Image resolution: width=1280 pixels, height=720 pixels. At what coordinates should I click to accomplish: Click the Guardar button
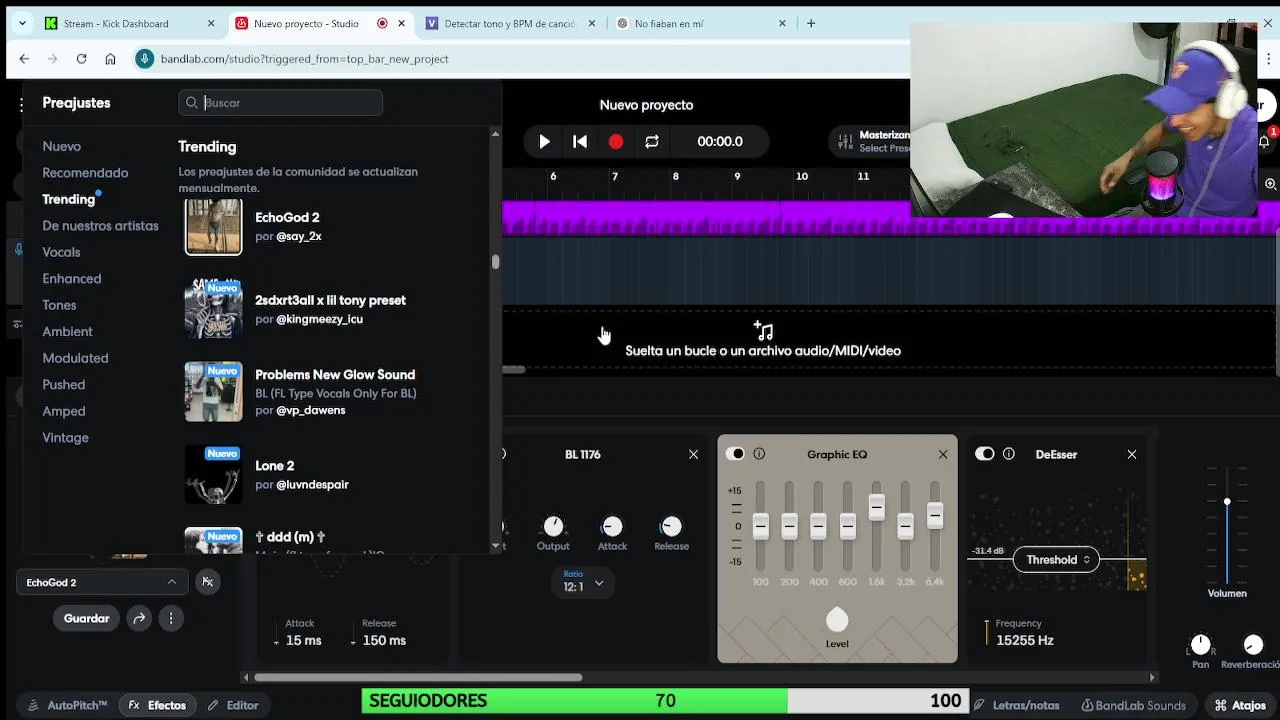click(x=87, y=618)
